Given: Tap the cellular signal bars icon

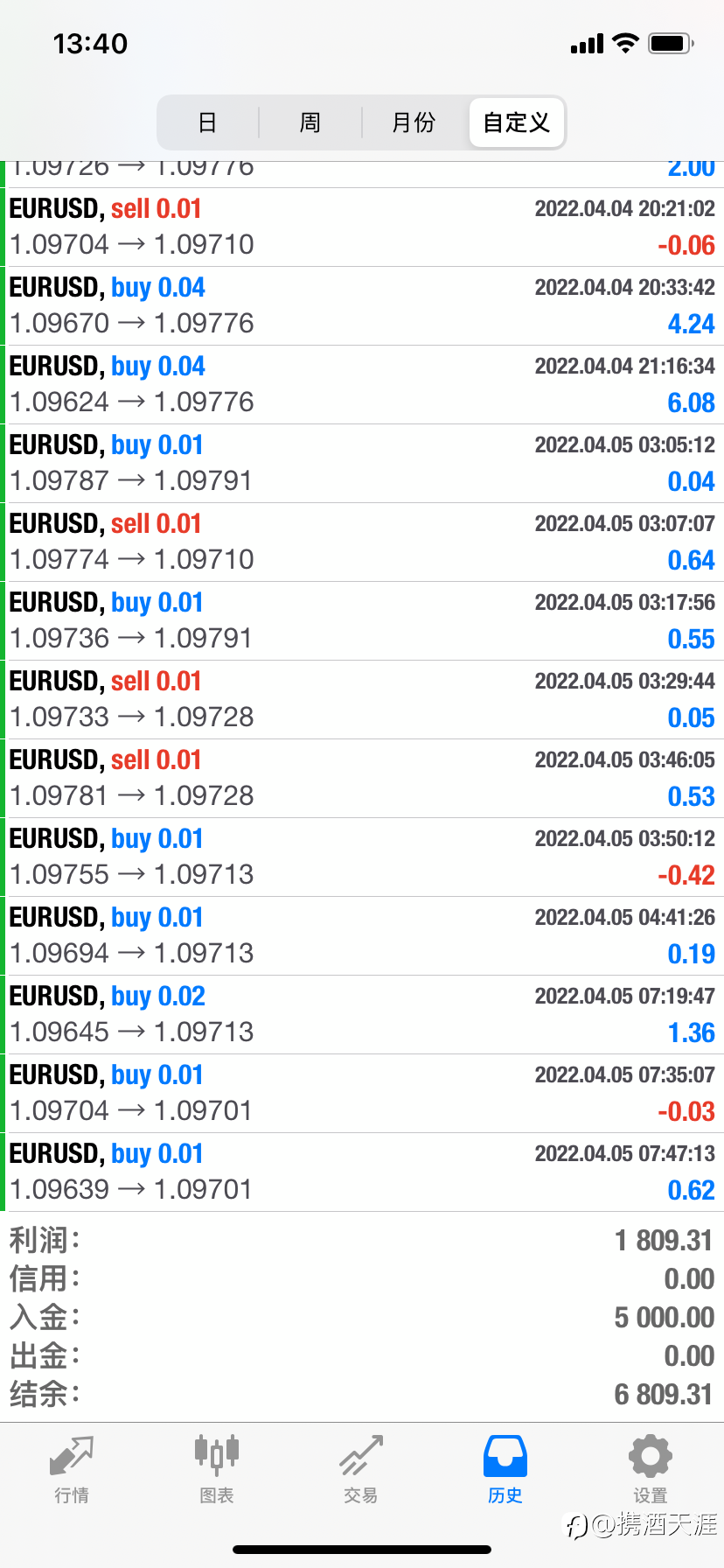Looking at the screenshot, I should click(587, 44).
